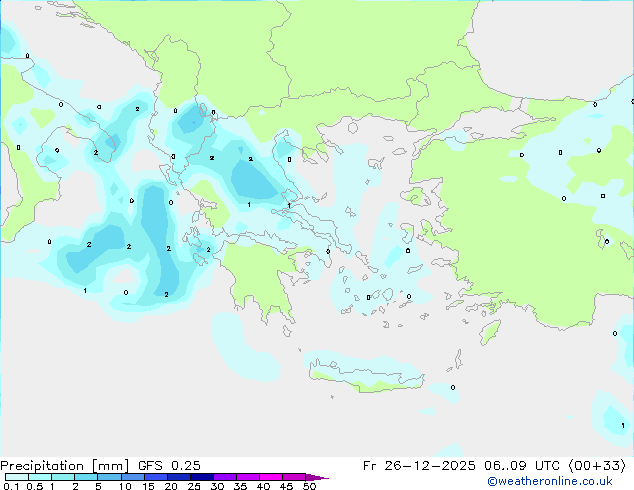Click the "GFS 0.25" model label
Viewport: 634px width, 490px height.
click(x=169, y=466)
